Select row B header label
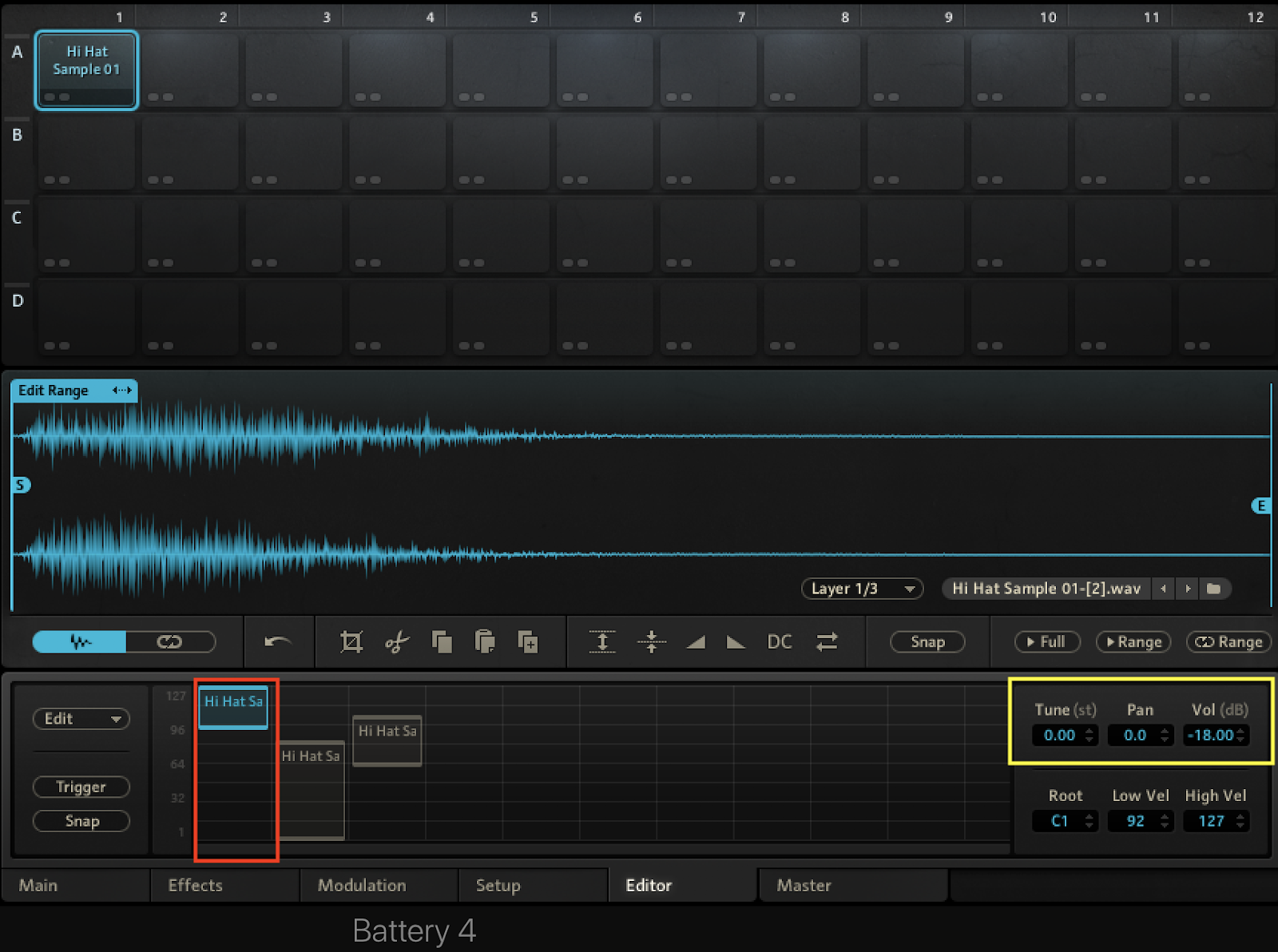Viewport: 1278px width, 952px height. tap(17, 135)
